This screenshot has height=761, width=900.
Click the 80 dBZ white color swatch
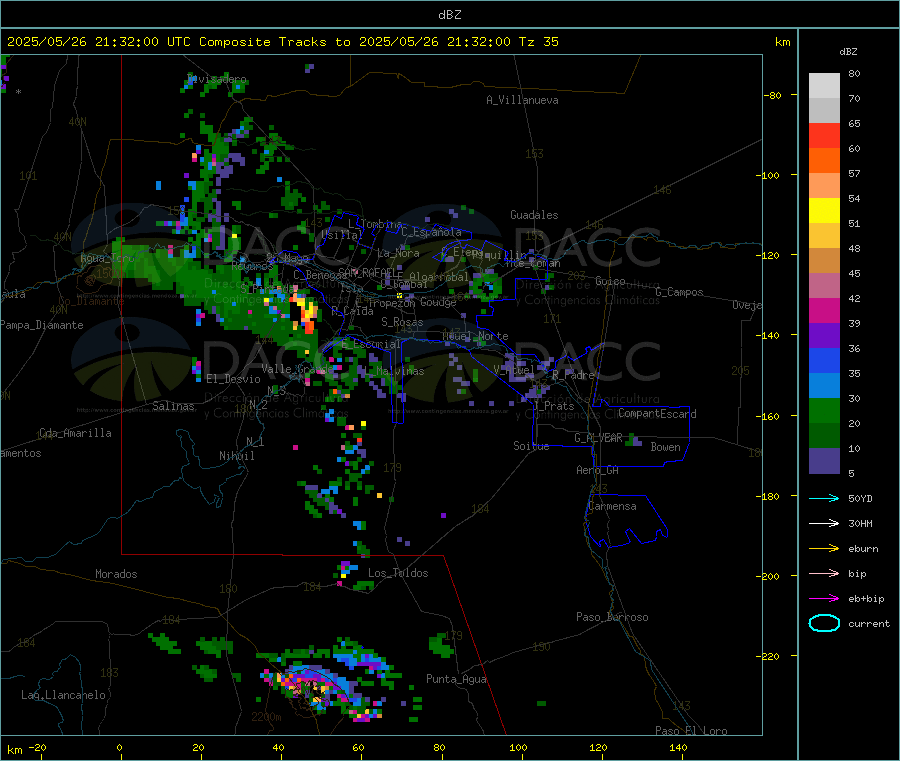click(x=824, y=86)
